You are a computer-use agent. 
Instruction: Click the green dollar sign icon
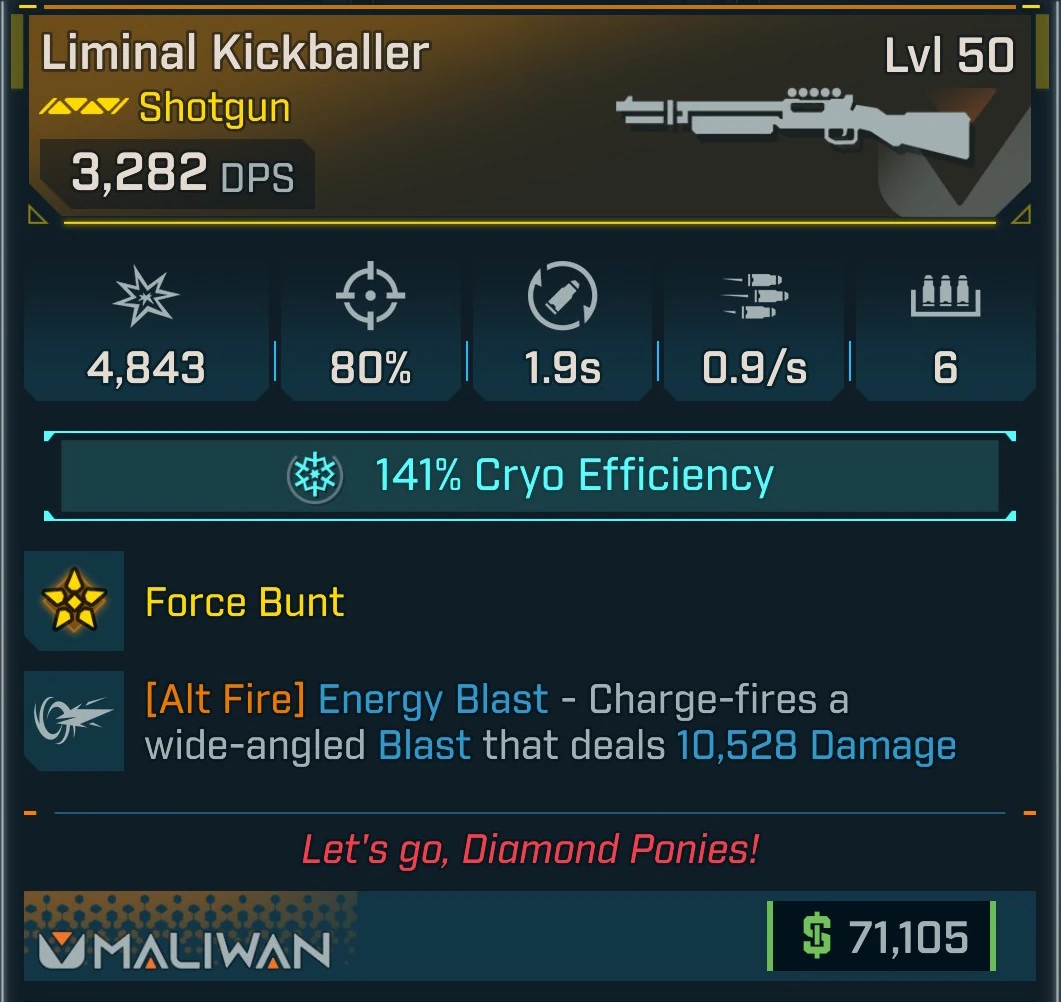point(816,936)
